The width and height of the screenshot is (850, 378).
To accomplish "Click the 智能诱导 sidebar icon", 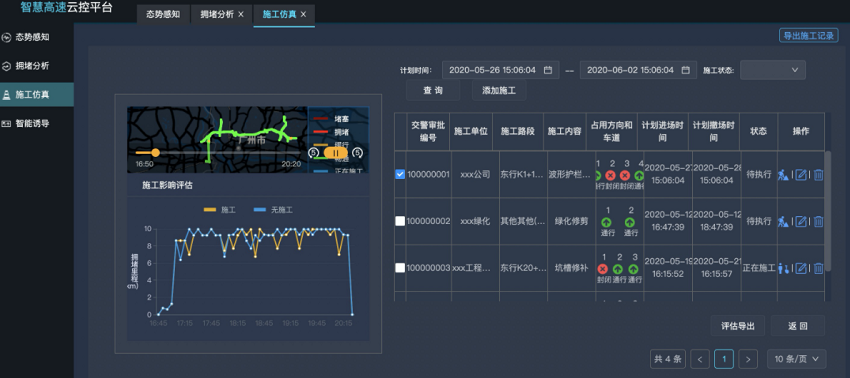I will pyautogui.click(x=7, y=124).
